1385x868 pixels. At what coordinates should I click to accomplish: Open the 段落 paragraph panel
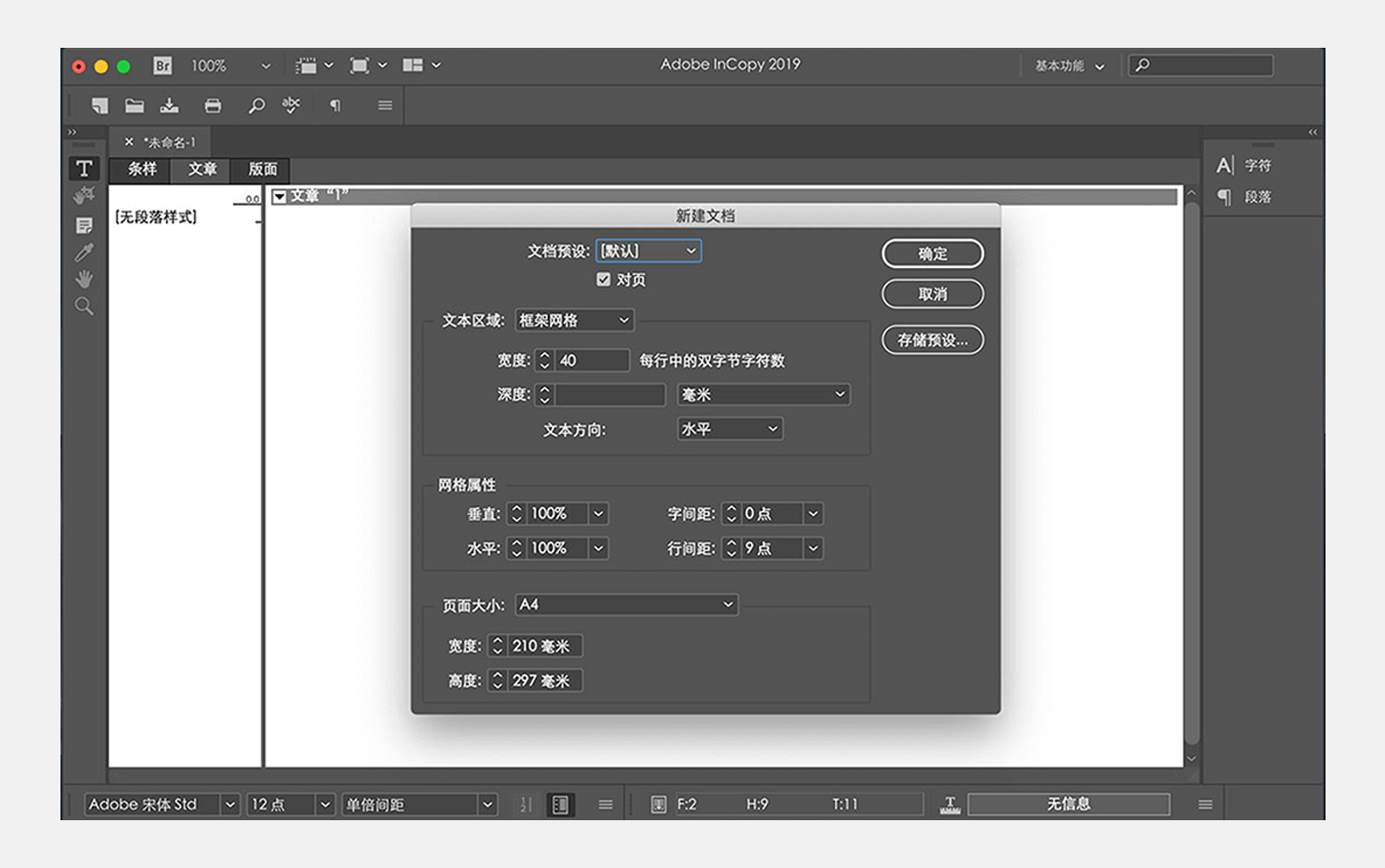pyautogui.click(x=1245, y=197)
